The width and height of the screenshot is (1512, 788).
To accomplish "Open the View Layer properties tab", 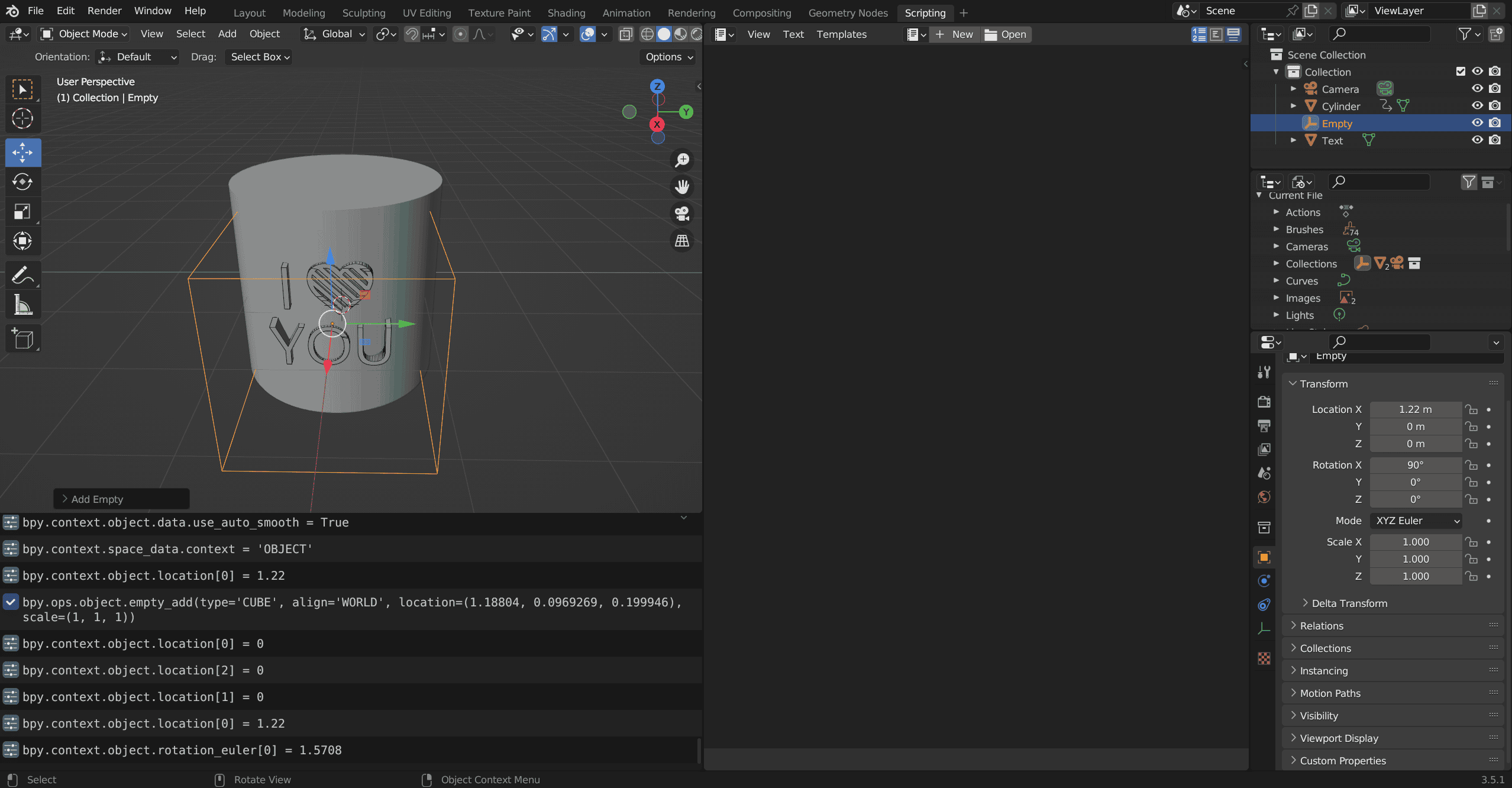I will tap(1264, 449).
